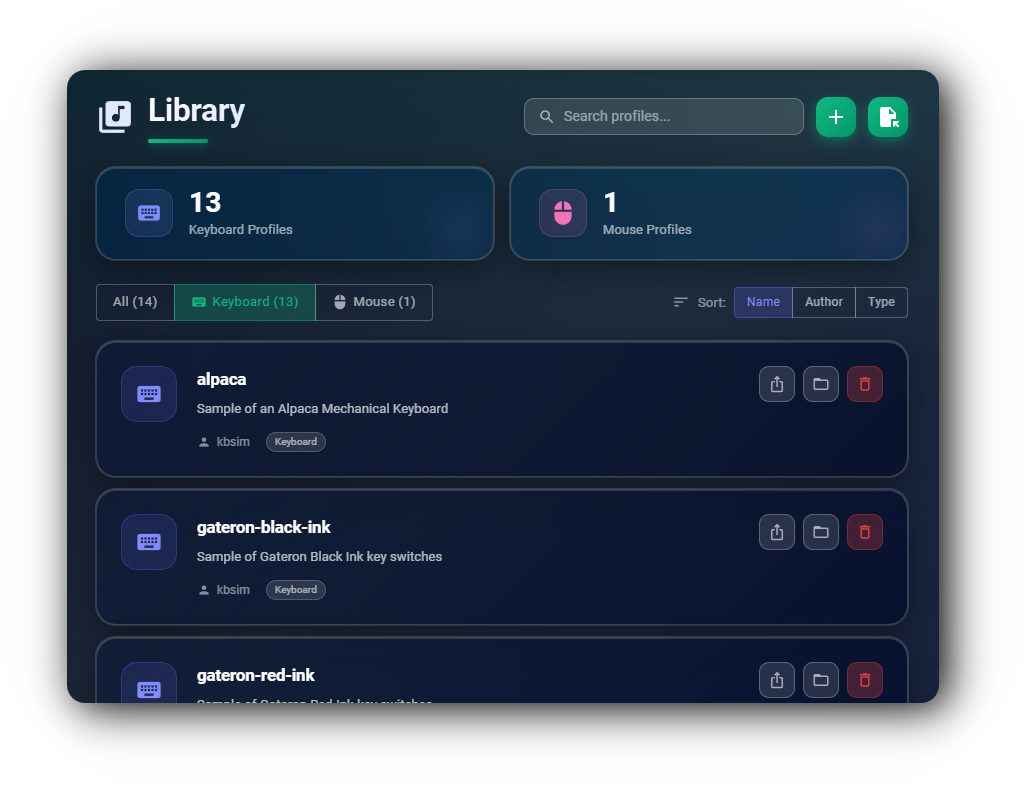Switch to the All (14) filter tab
Image resolution: width=1024 pixels, height=785 pixels.
point(135,302)
